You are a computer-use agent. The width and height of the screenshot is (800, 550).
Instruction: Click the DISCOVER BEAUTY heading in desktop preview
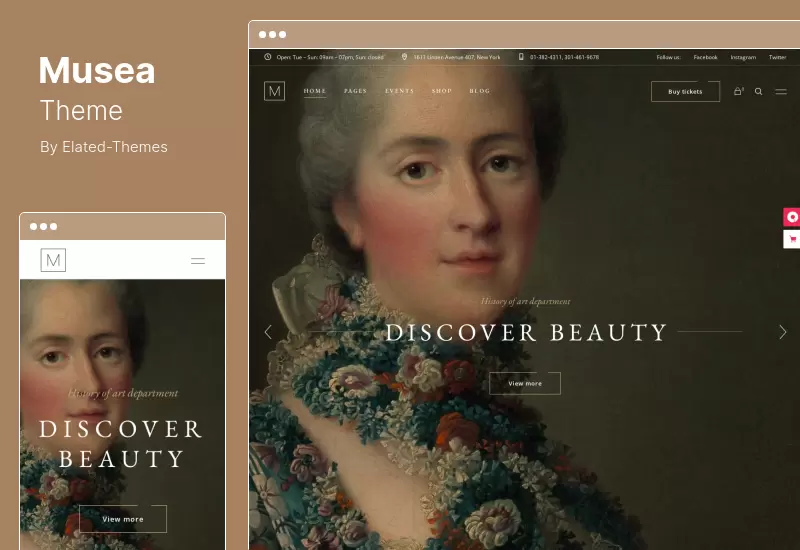coord(526,333)
